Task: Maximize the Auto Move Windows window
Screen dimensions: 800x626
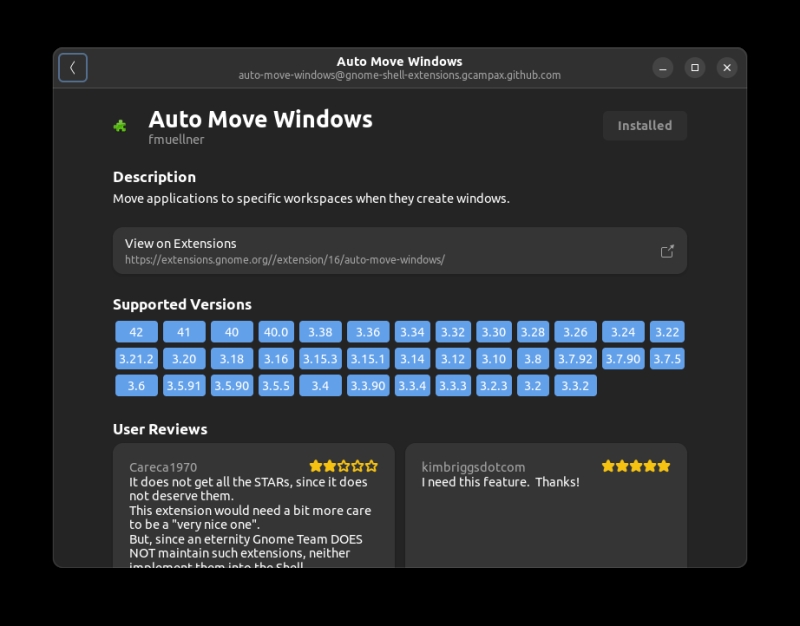Action: [694, 68]
